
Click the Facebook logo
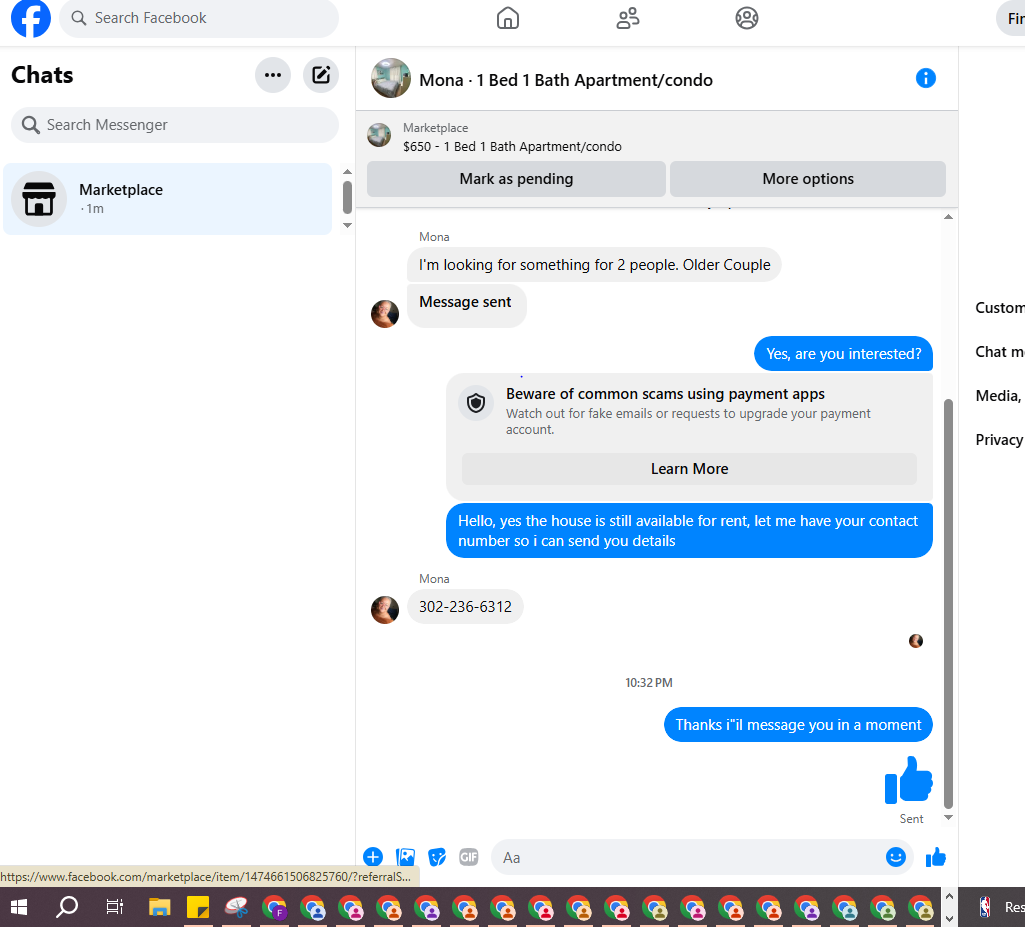click(31, 18)
